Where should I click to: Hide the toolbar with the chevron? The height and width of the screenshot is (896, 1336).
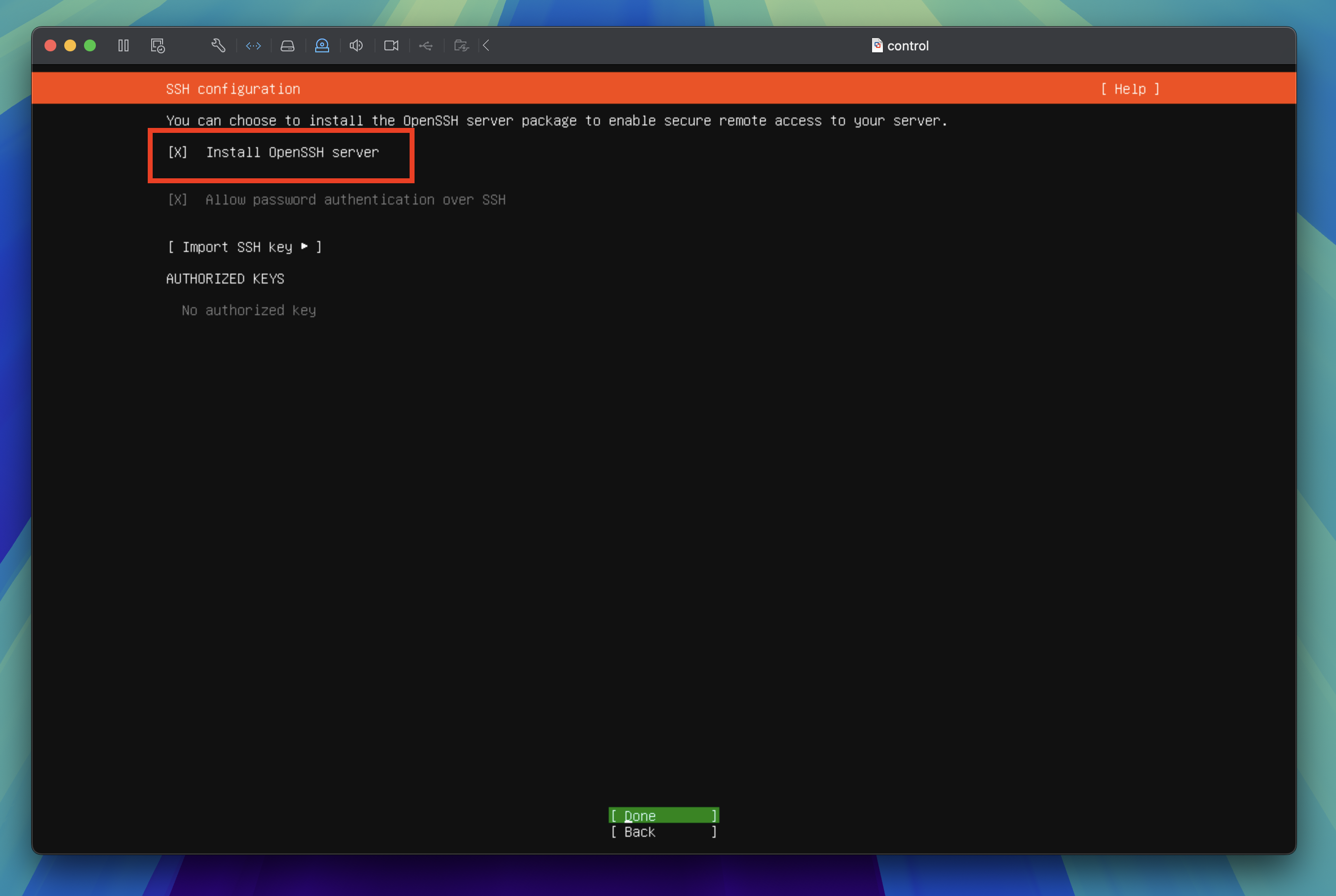485,46
